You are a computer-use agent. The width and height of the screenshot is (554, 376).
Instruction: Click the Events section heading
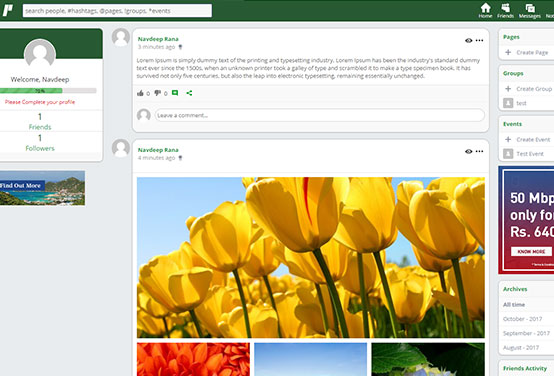pyautogui.click(x=512, y=124)
